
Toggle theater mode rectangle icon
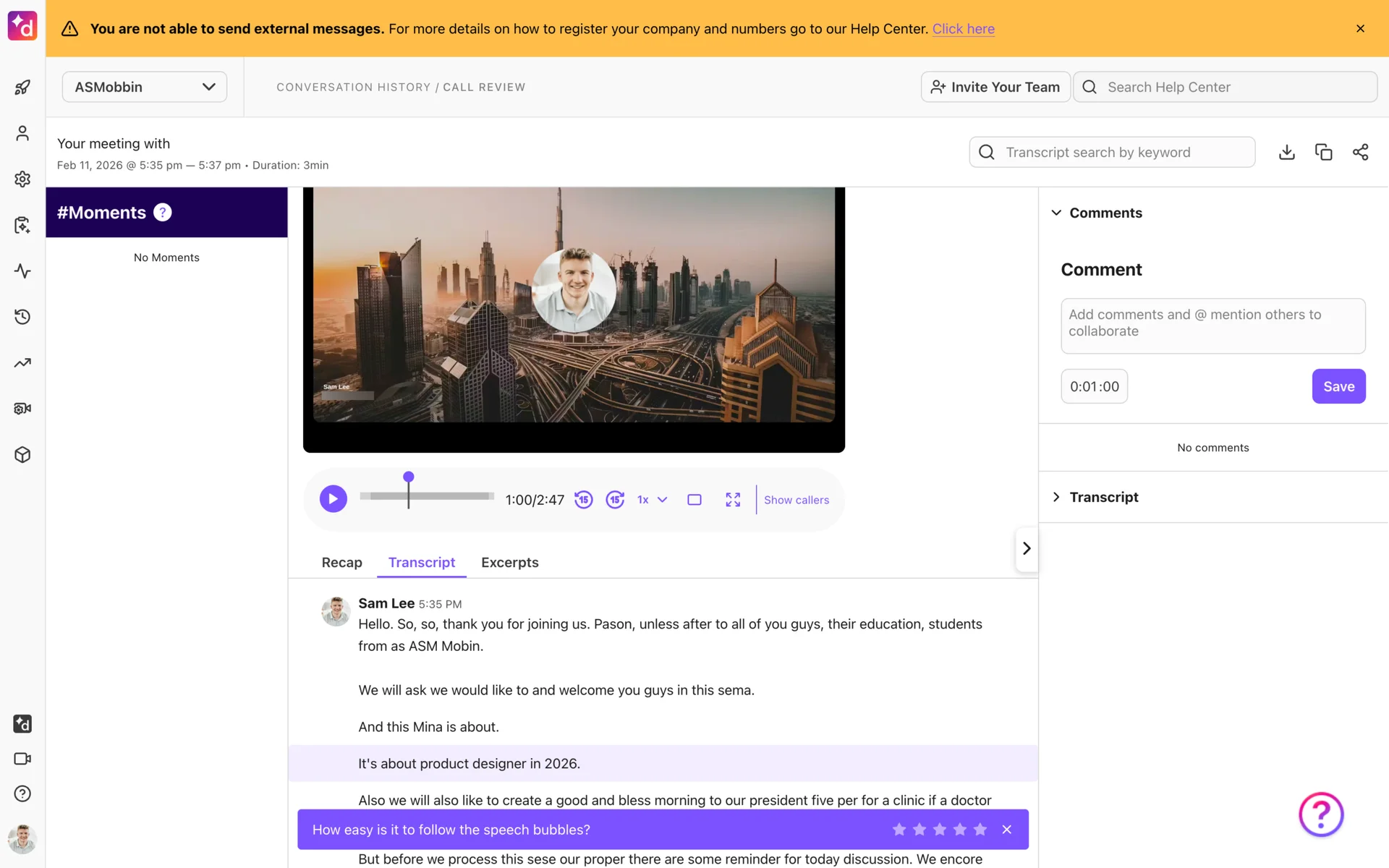click(x=694, y=500)
